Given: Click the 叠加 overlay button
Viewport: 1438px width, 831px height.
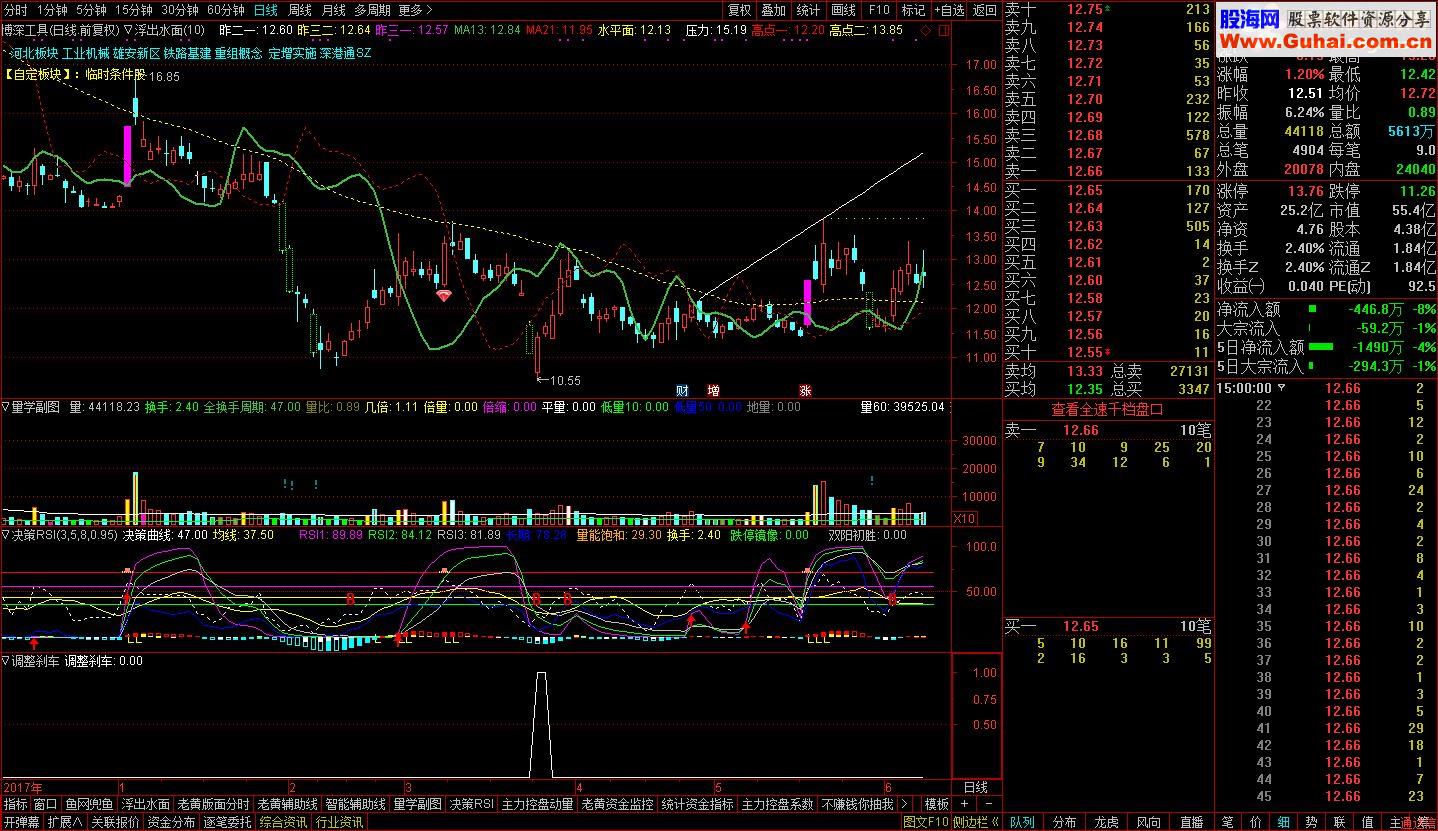Looking at the screenshot, I should (x=773, y=10).
